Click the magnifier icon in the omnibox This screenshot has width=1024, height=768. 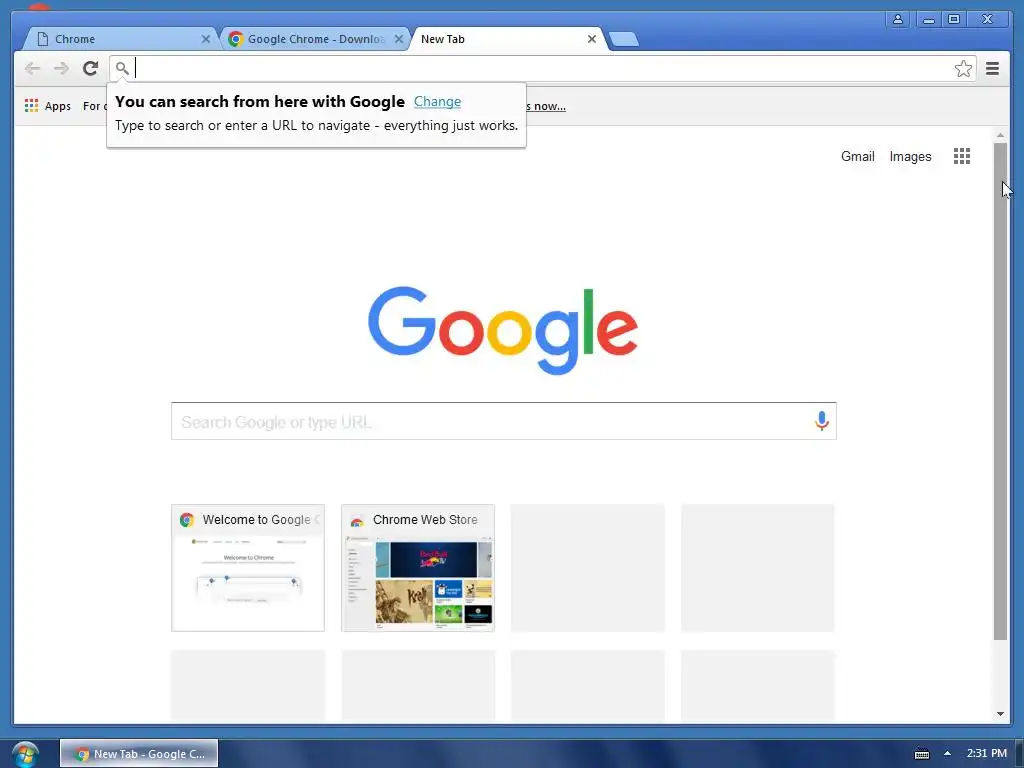pyautogui.click(x=121, y=68)
